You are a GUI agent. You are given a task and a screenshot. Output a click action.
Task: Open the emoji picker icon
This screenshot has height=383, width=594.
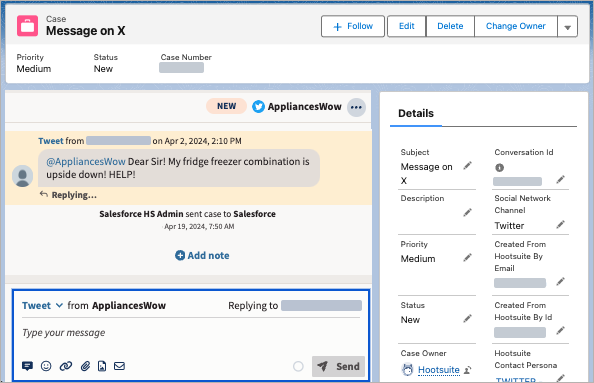pos(46,366)
